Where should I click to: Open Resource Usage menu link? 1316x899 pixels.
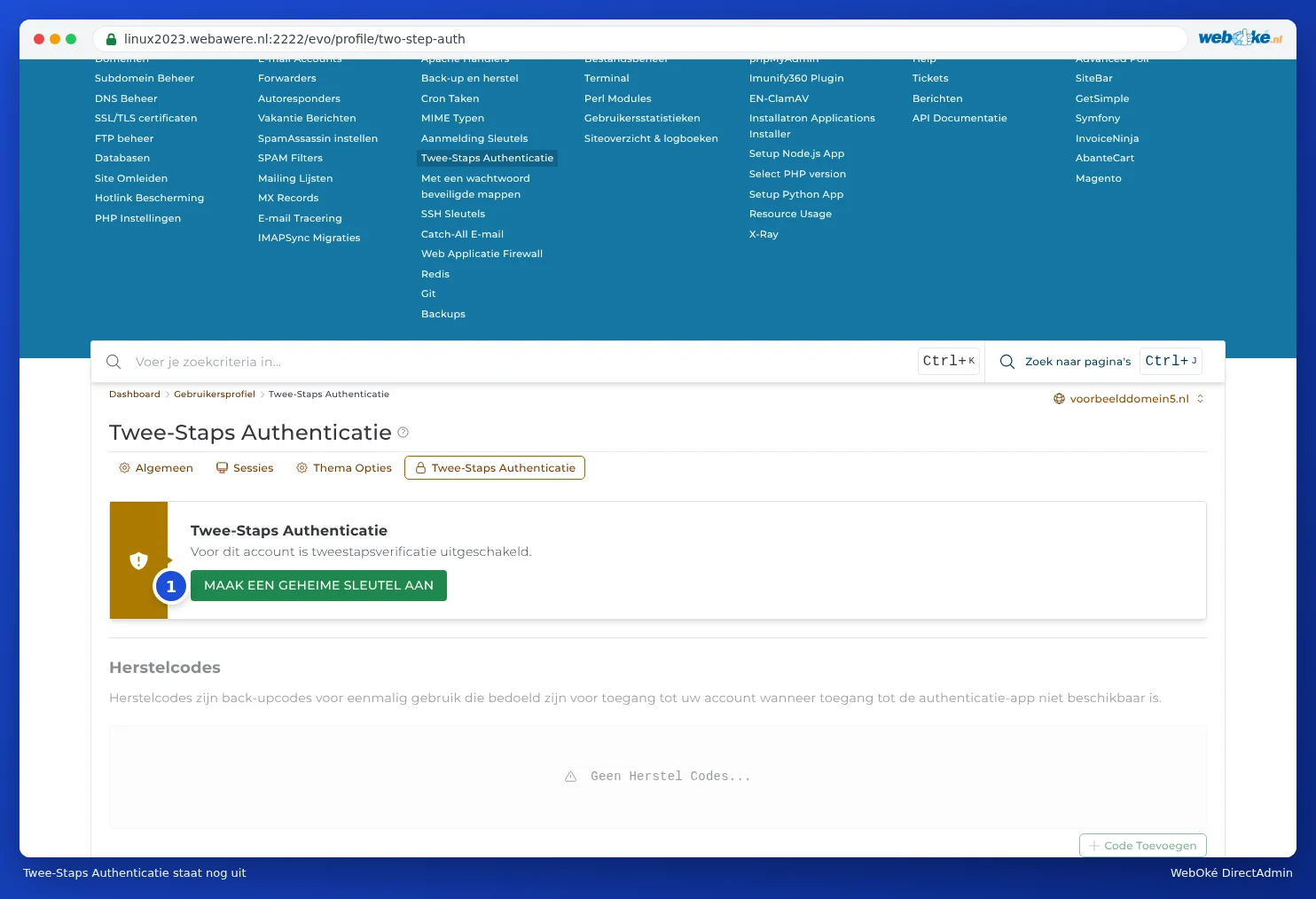coord(790,214)
